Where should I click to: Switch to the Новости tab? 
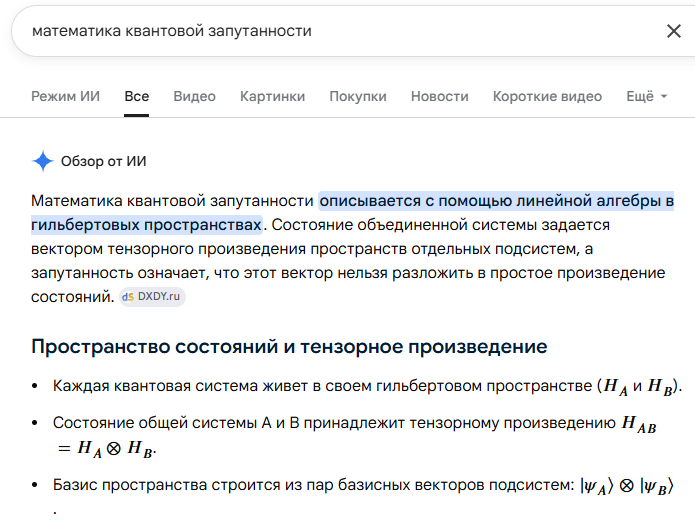pyautogui.click(x=440, y=96)
